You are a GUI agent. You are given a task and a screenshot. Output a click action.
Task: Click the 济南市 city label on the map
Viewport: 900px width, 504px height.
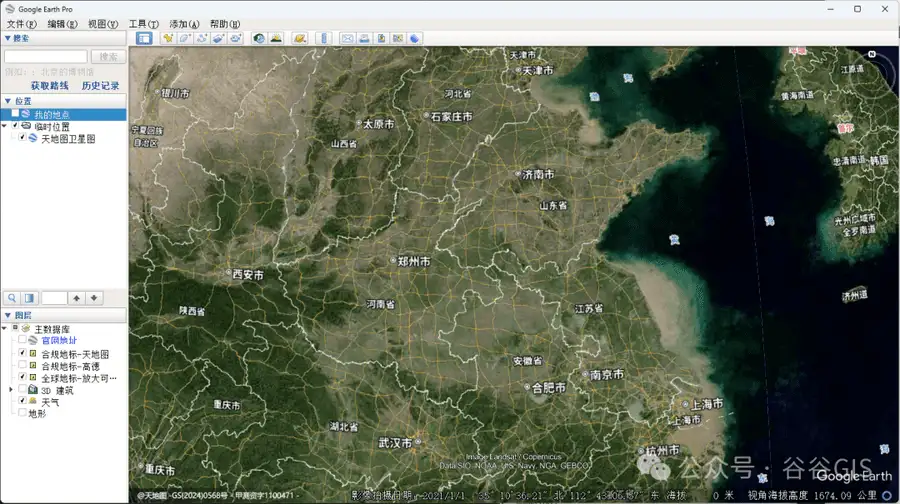(538, 174)
